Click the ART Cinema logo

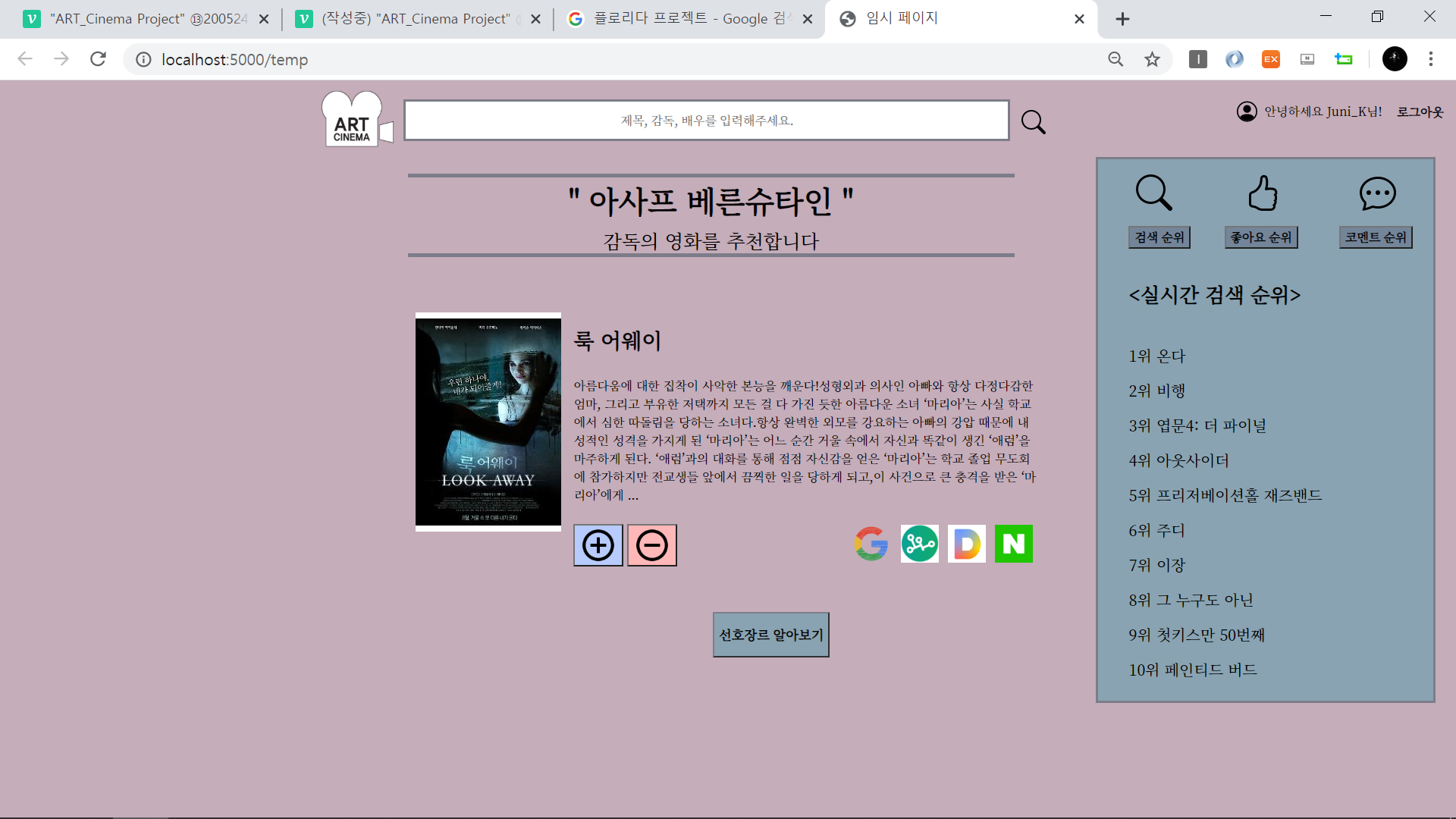point(353,121)
